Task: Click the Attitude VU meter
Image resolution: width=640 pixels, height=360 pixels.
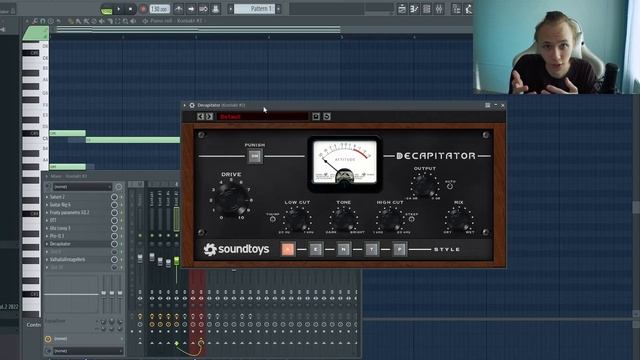Action: (345, 162)
